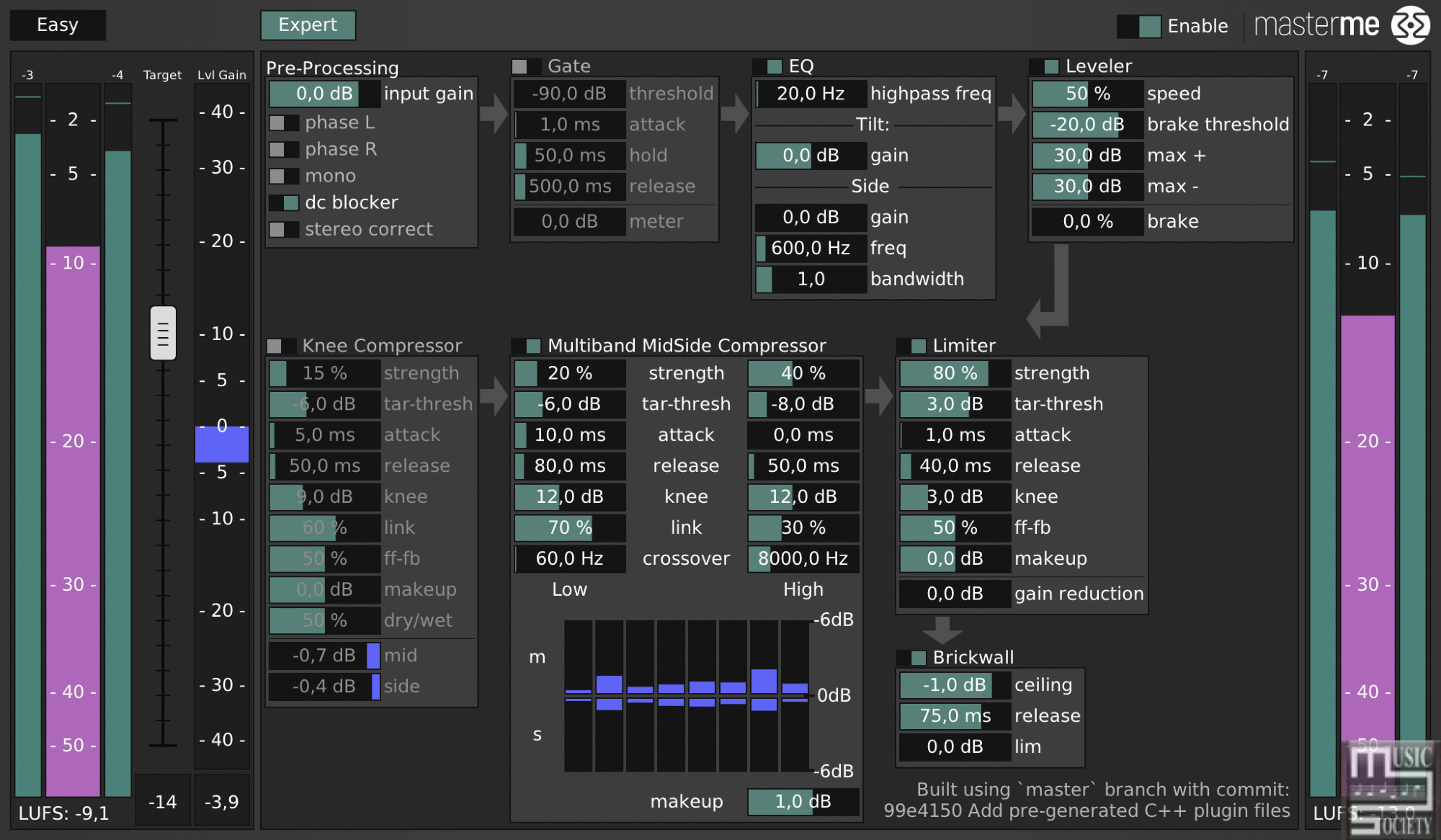The image size is (1441, 840).
Task: Click the Leveler max + slider
Action: (1088, 156)
